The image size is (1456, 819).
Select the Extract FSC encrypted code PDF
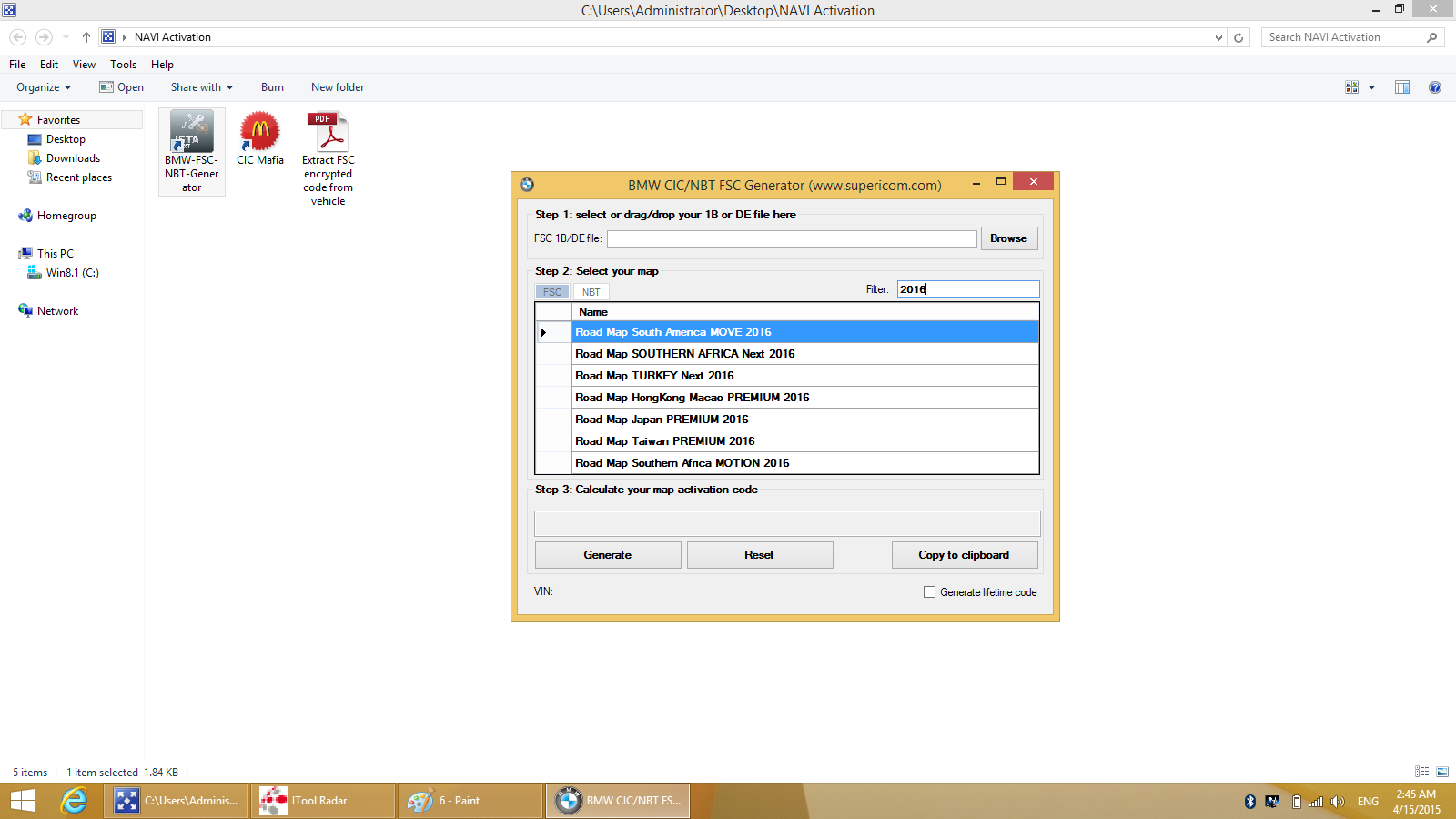coord(328,132)
